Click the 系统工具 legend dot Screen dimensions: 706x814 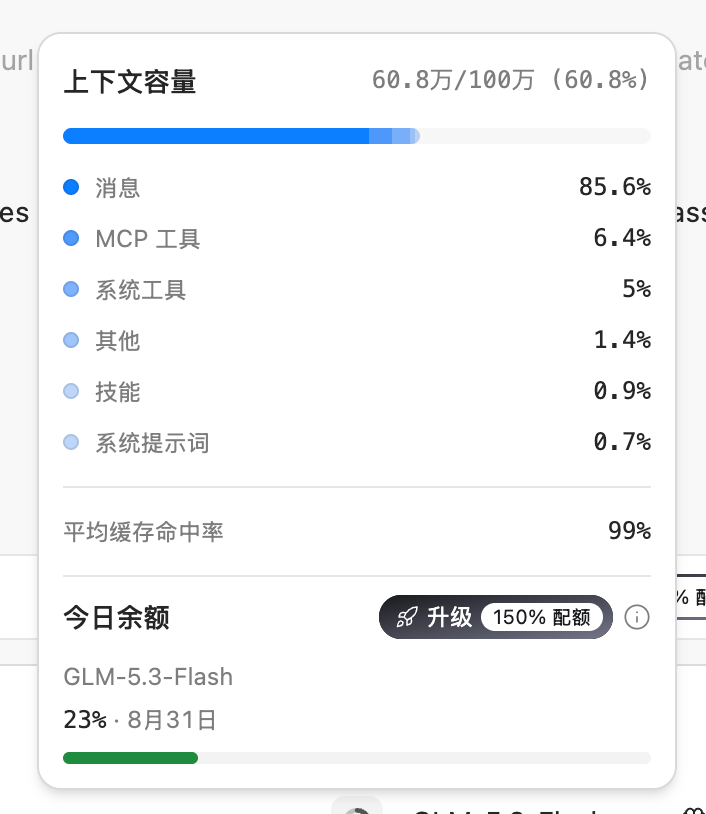(x=71, y=289)
